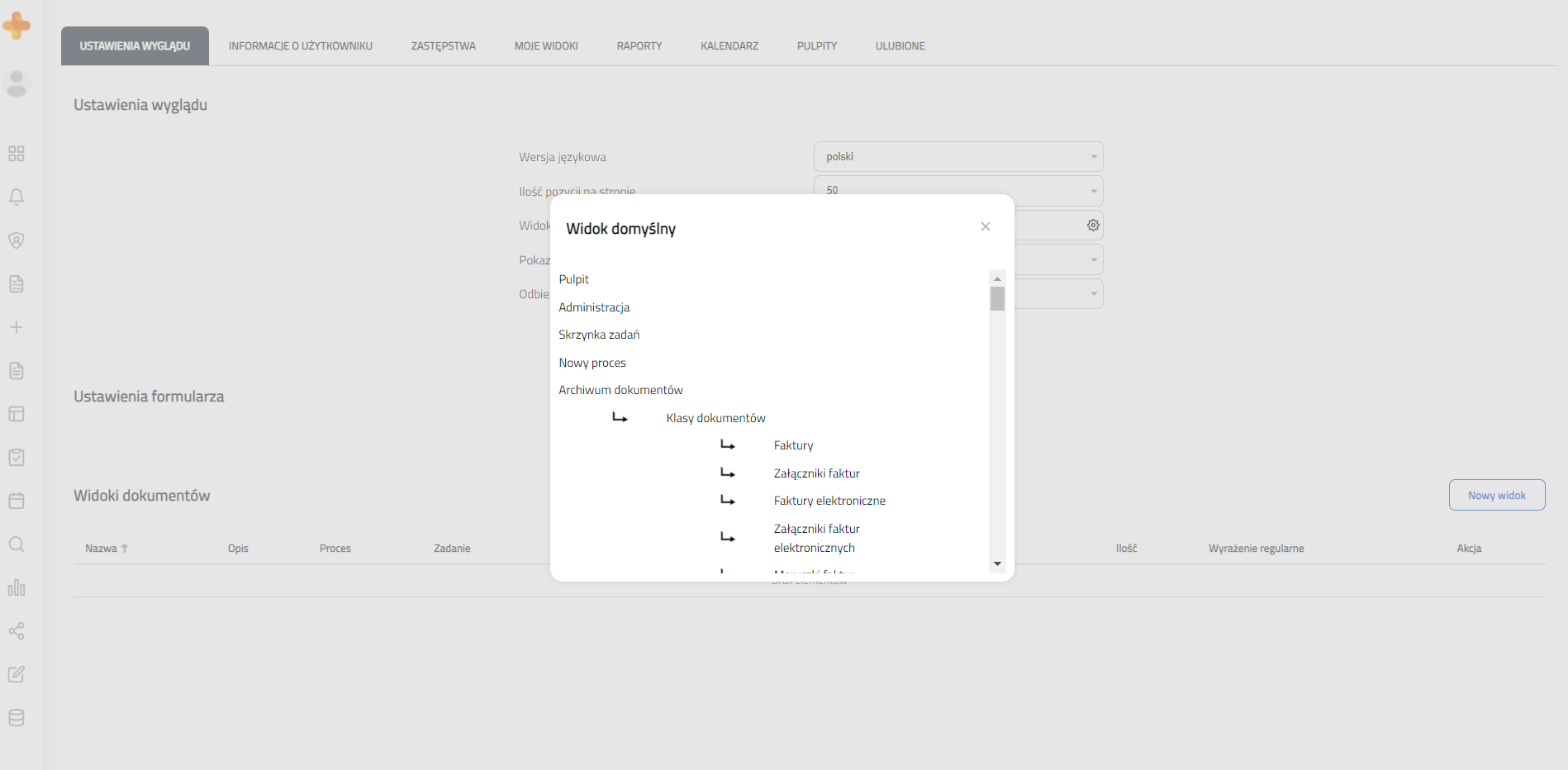Select Administracja in the view list
Viewport: 1568px width, 770px height.
594,307
